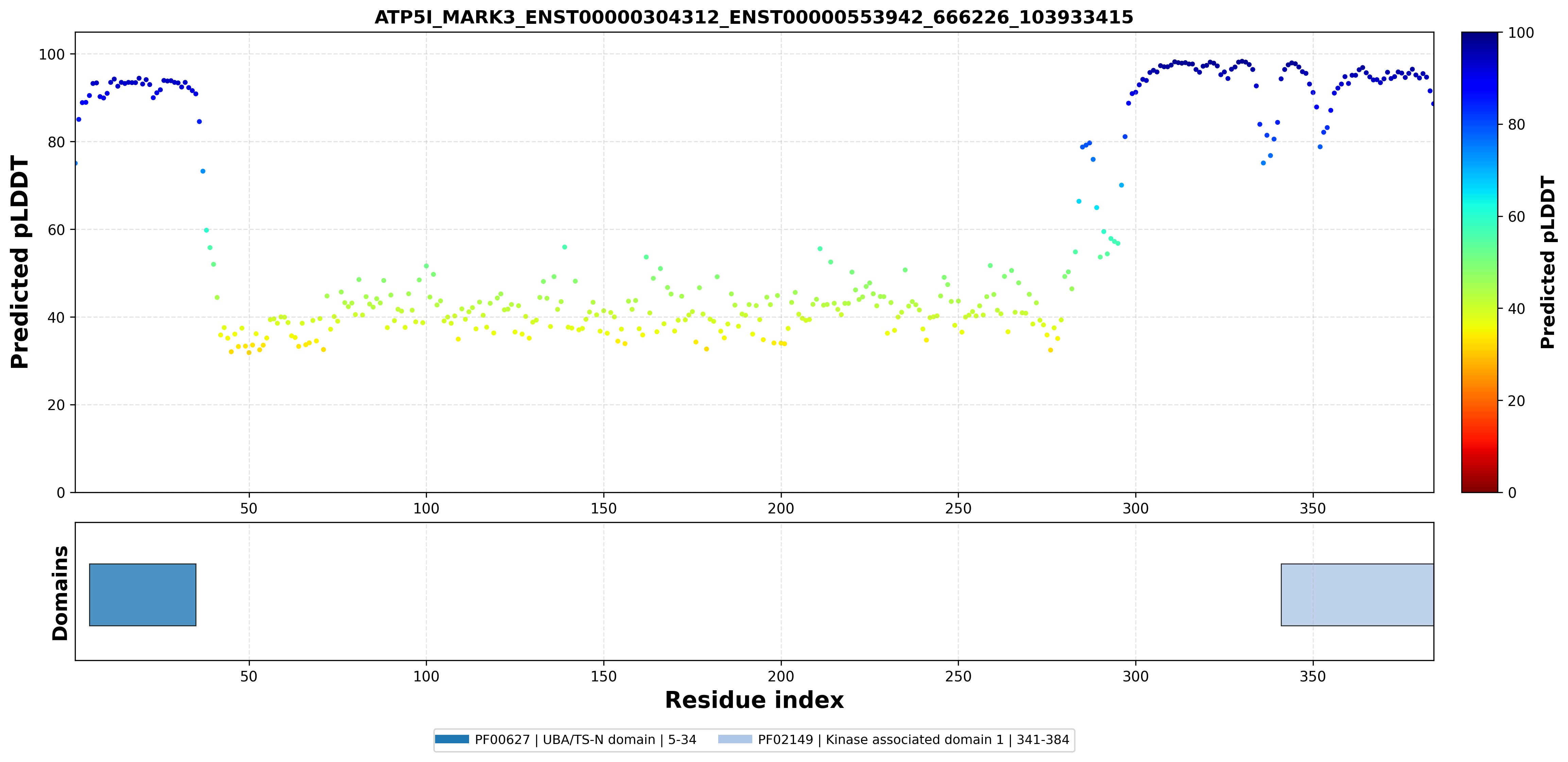Click the PF00627 legend color swatch
Image resolution: width=1568 pixels, height=762 pixels.
(x=452, y=740)
